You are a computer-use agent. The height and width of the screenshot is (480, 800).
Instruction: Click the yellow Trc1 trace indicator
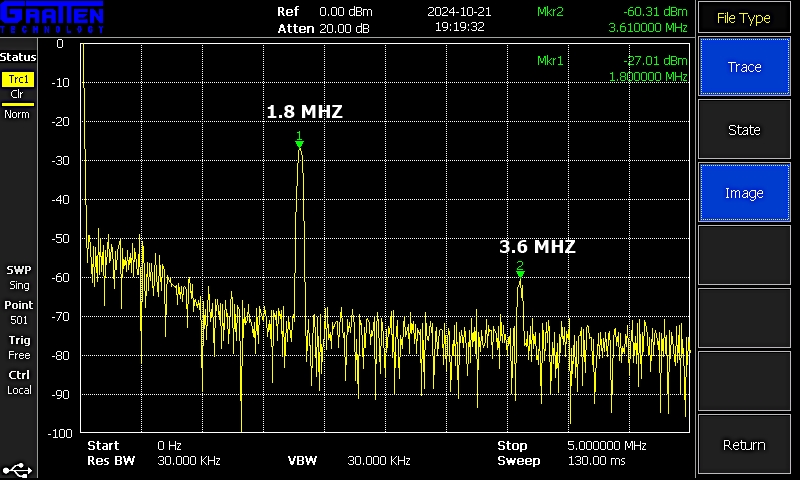coord(18,79)
